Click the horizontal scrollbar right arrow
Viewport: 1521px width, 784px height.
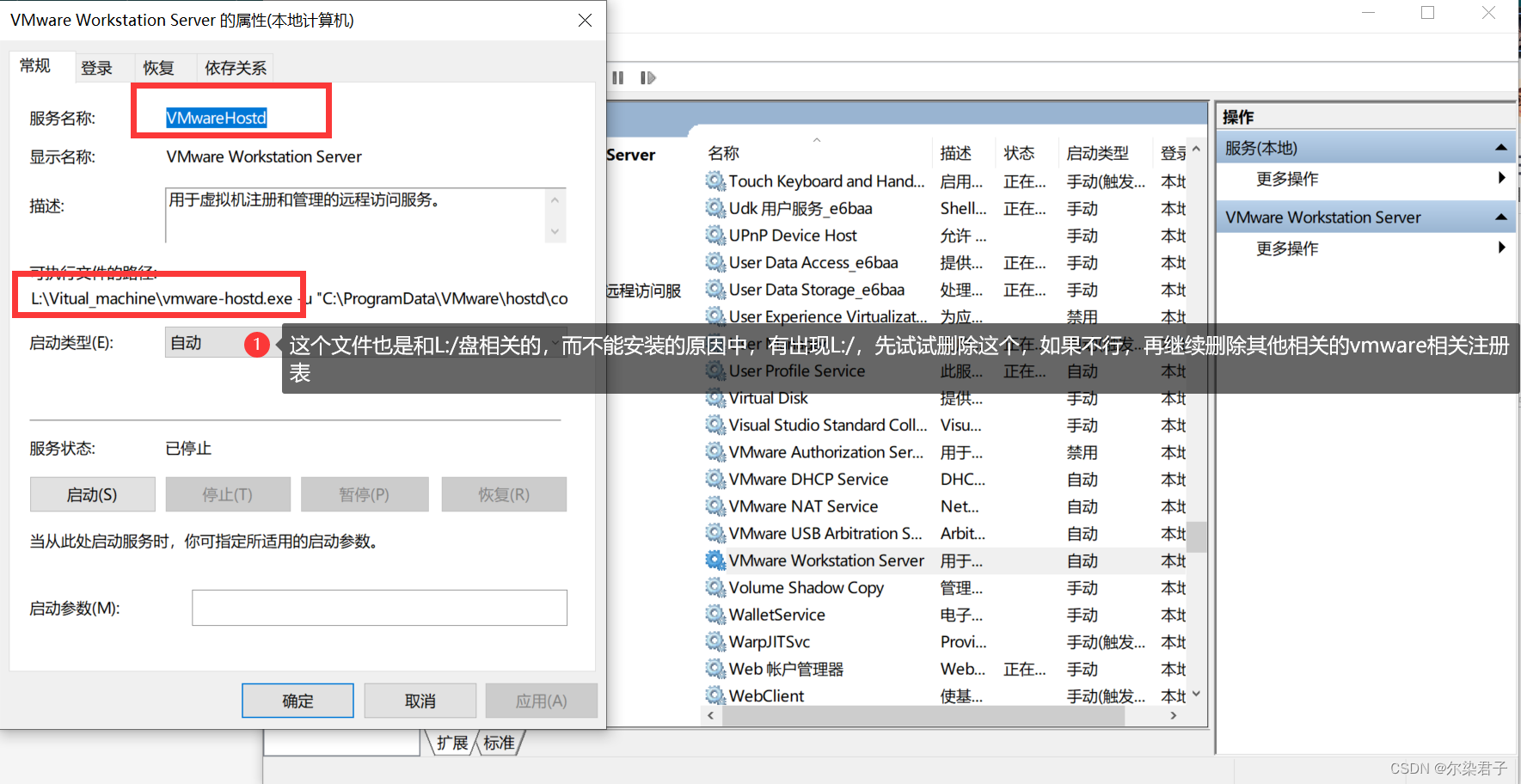click(x=1174, y=715)
